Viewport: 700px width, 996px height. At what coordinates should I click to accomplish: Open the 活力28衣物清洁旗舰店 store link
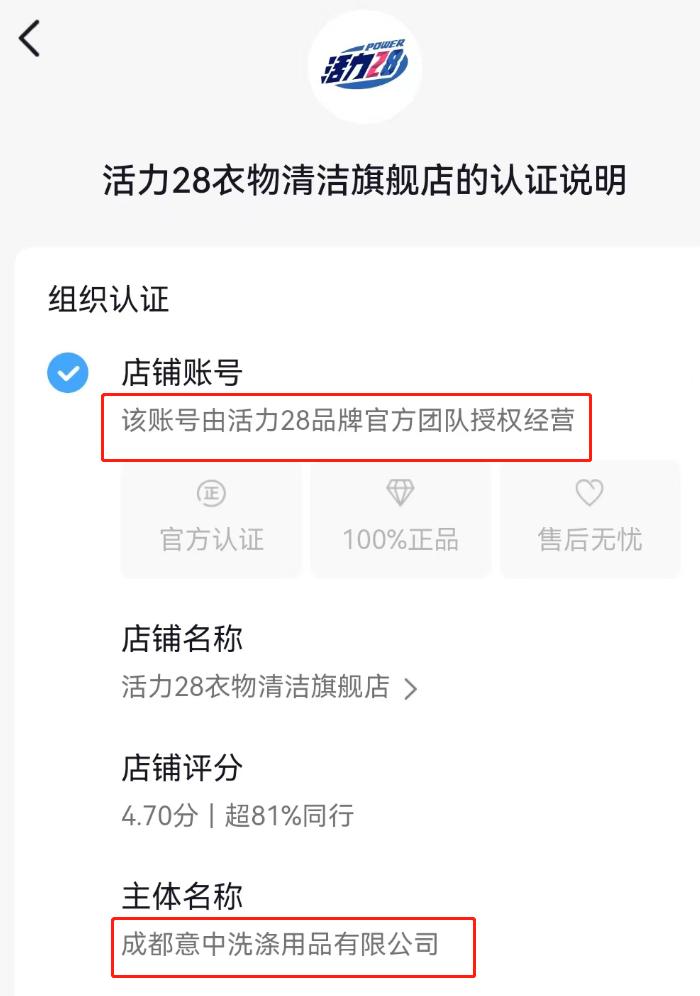click(255, 687)
